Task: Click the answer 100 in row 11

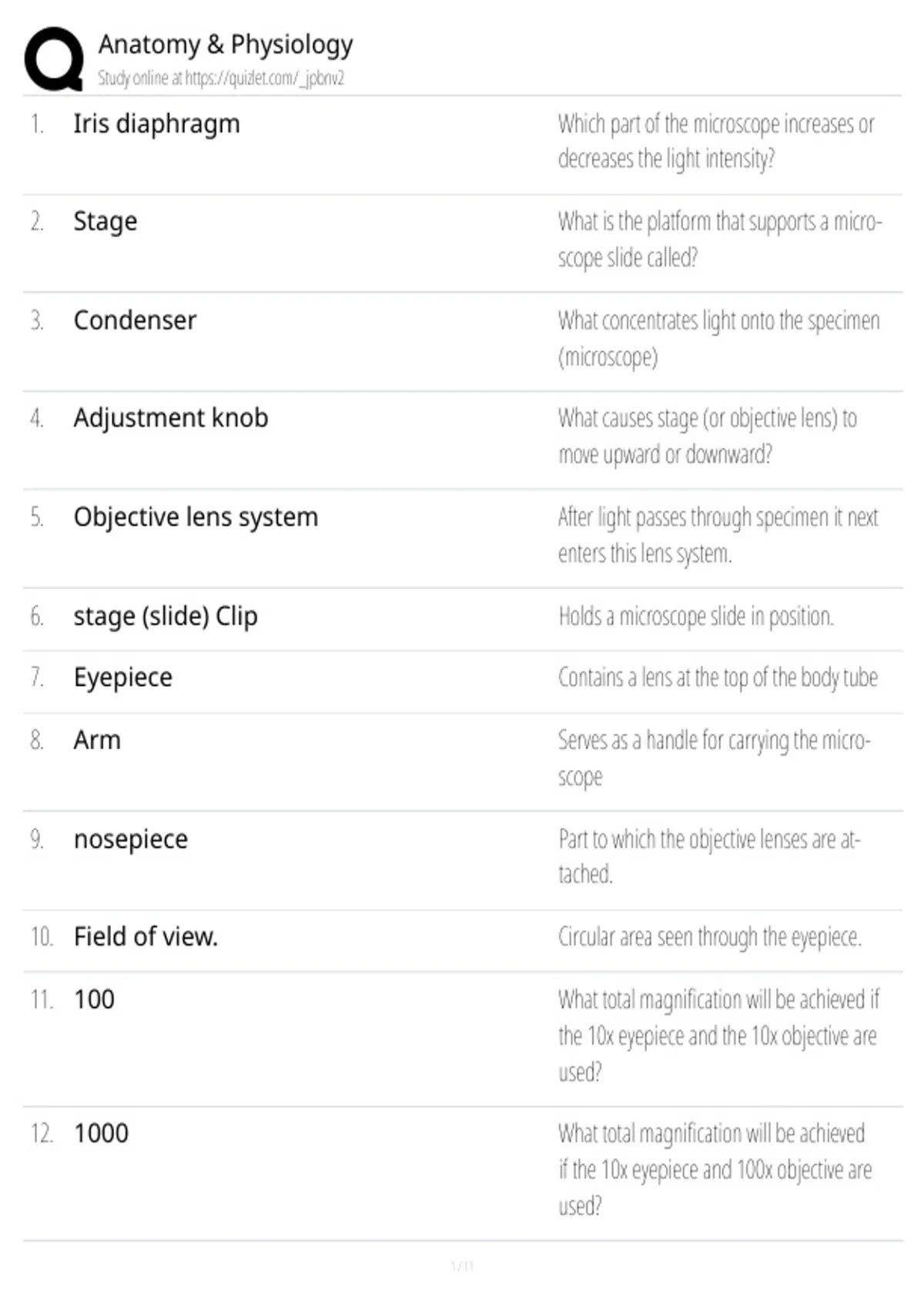Action: point(94,999)
